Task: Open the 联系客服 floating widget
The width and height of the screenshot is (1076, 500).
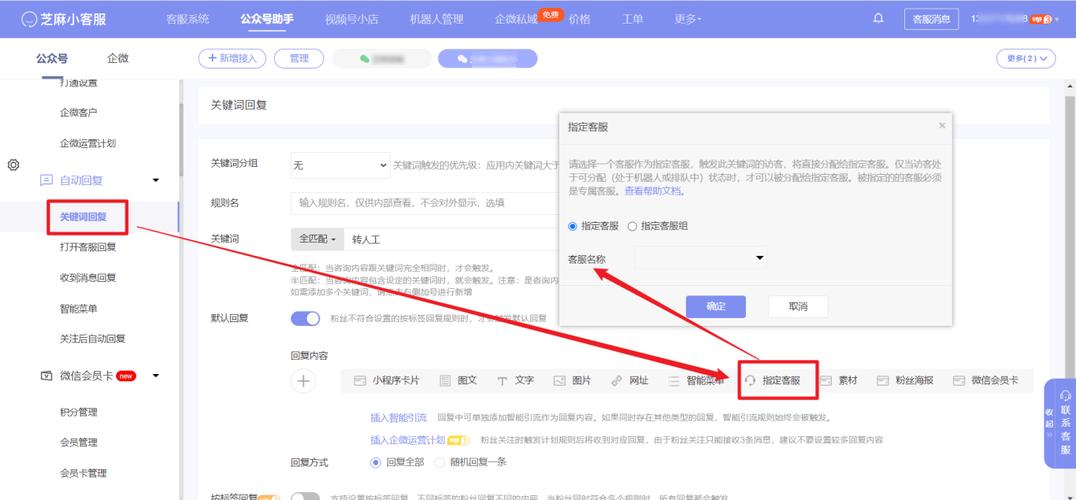Action: (x=1065, y=422)
